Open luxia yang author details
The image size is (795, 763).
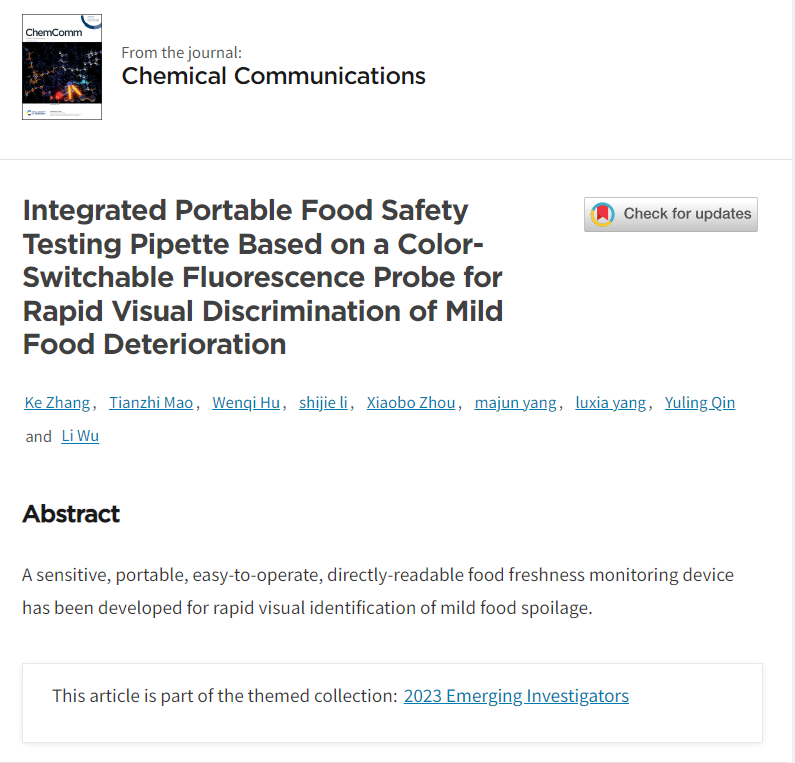point(610,403)
